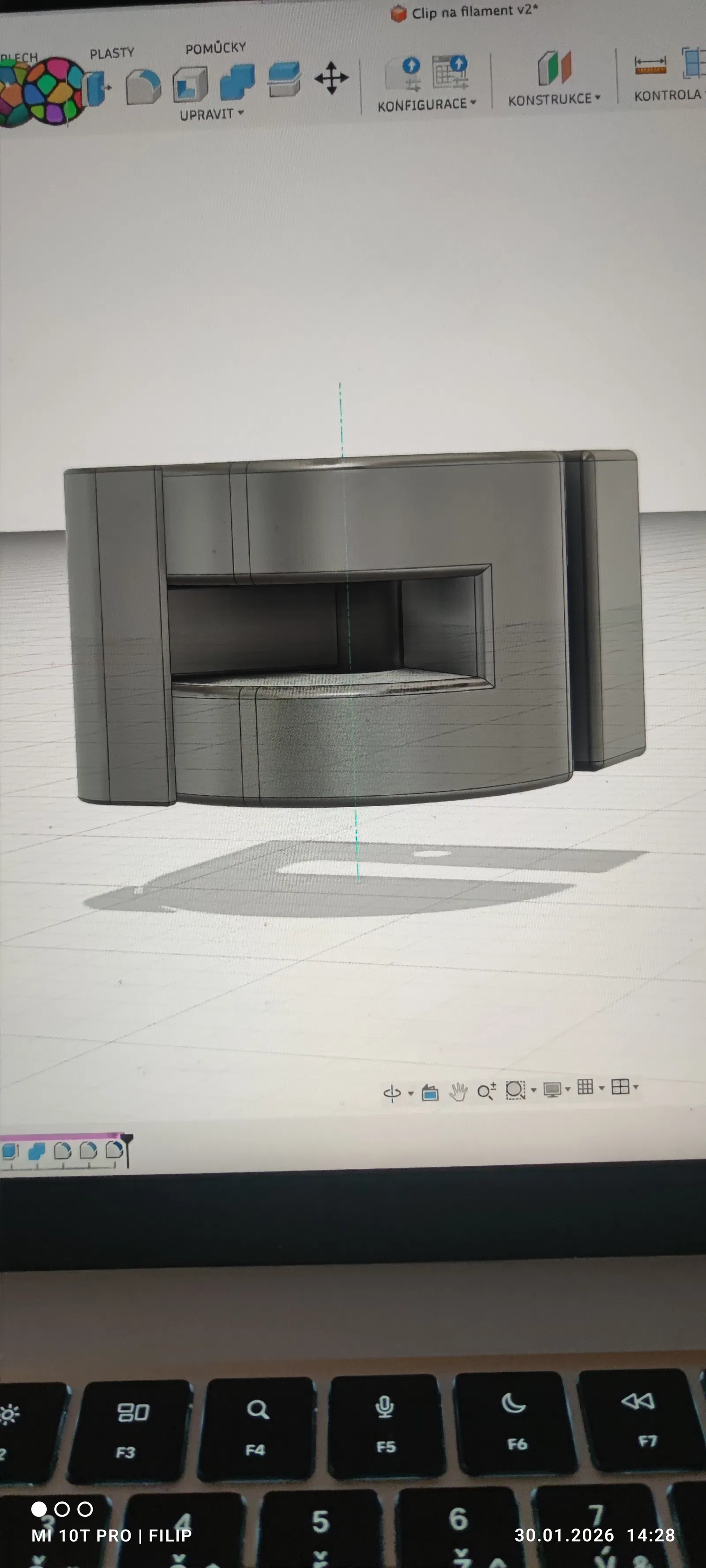Expand the Orbit type dropdown arrow
The width and height of the screenshot is (706, 1568).
pyautogui.click(x=410, y=1094)
